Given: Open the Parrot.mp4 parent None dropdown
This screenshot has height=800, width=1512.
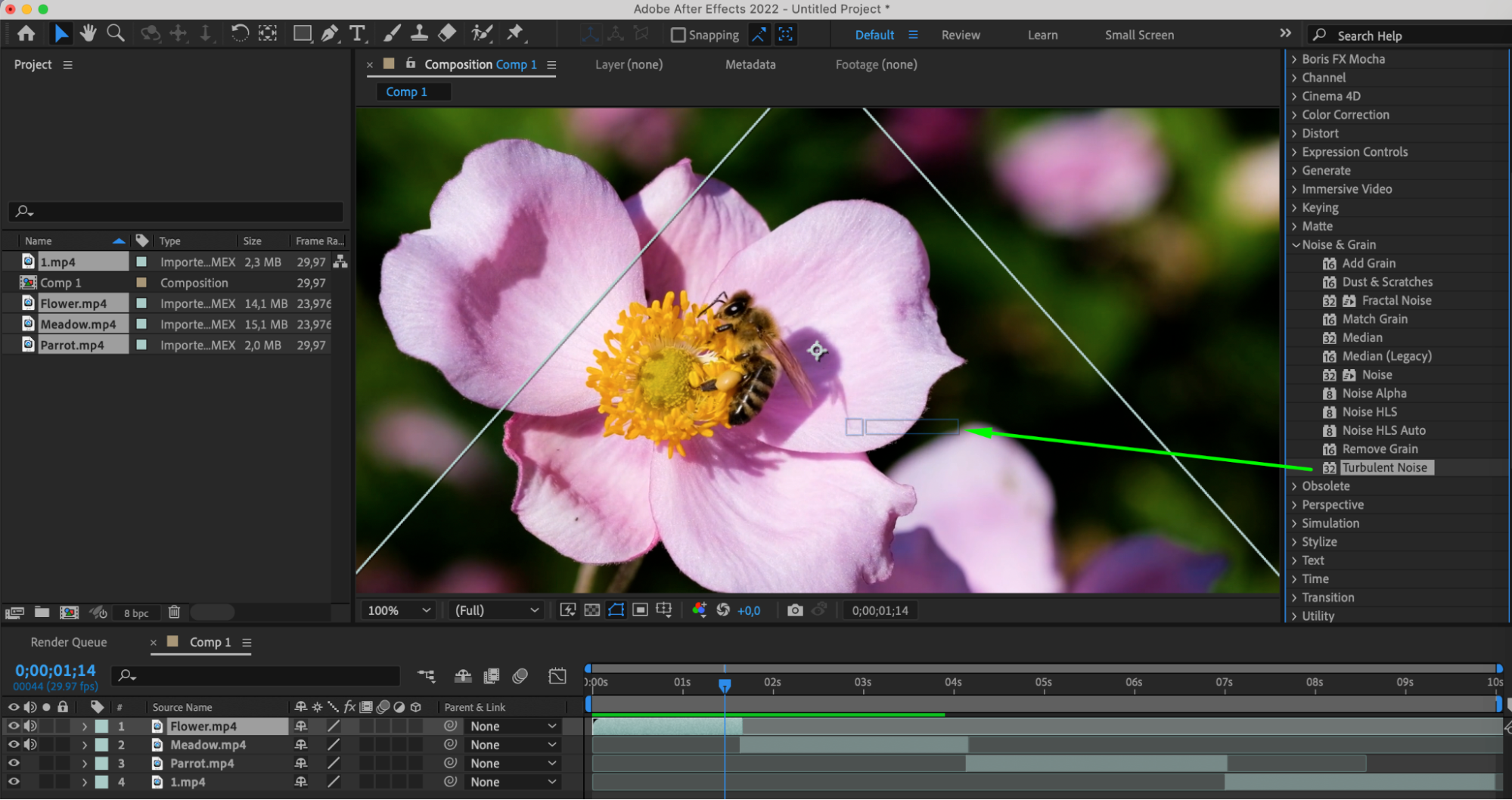Looking at the screenshot, I should 513,764.
